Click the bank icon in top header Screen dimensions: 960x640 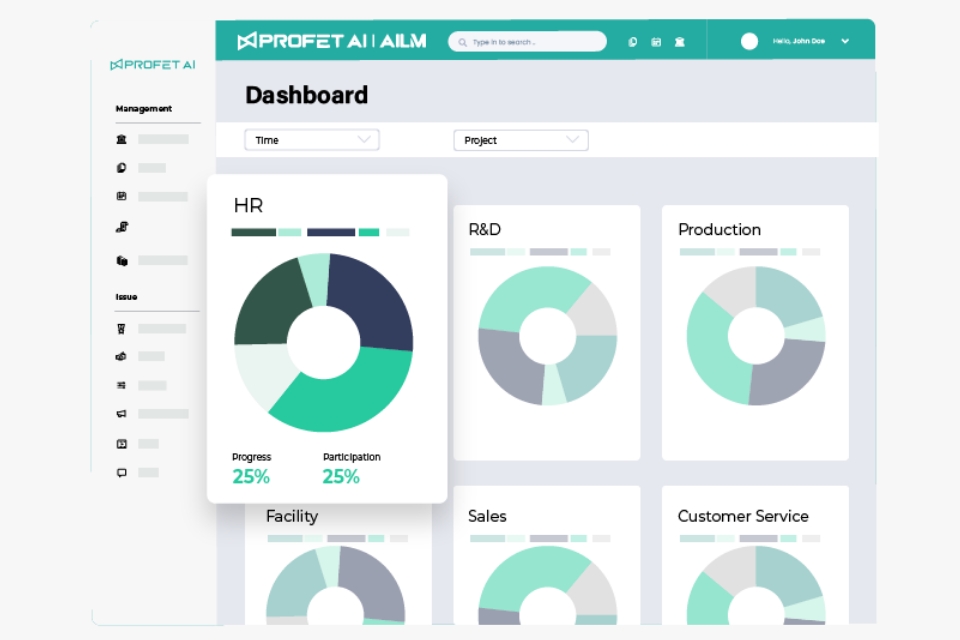click(x=679, y=42)
